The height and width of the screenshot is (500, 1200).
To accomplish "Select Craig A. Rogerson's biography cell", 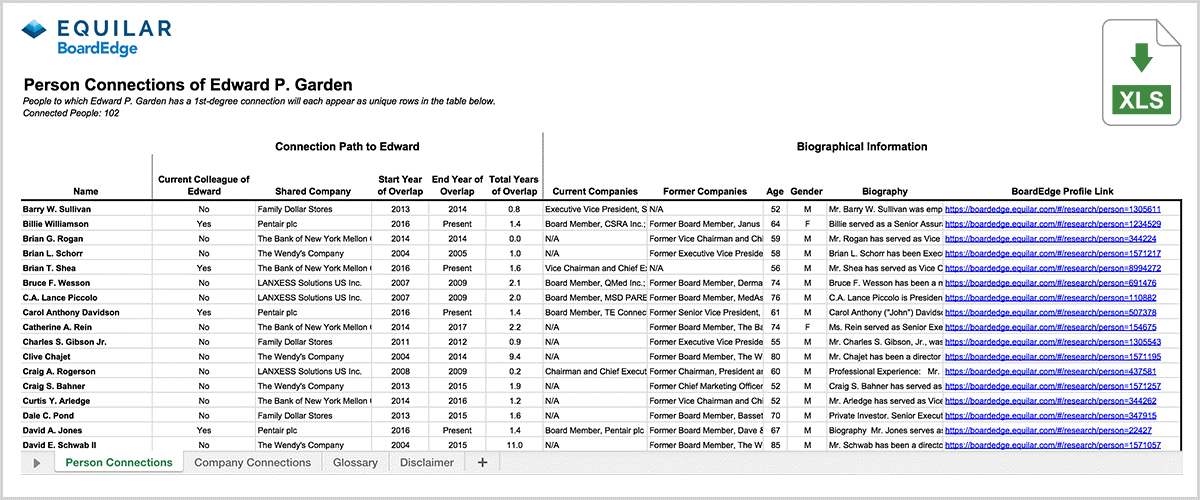I will pyautogui.click(x=885, y=371).
